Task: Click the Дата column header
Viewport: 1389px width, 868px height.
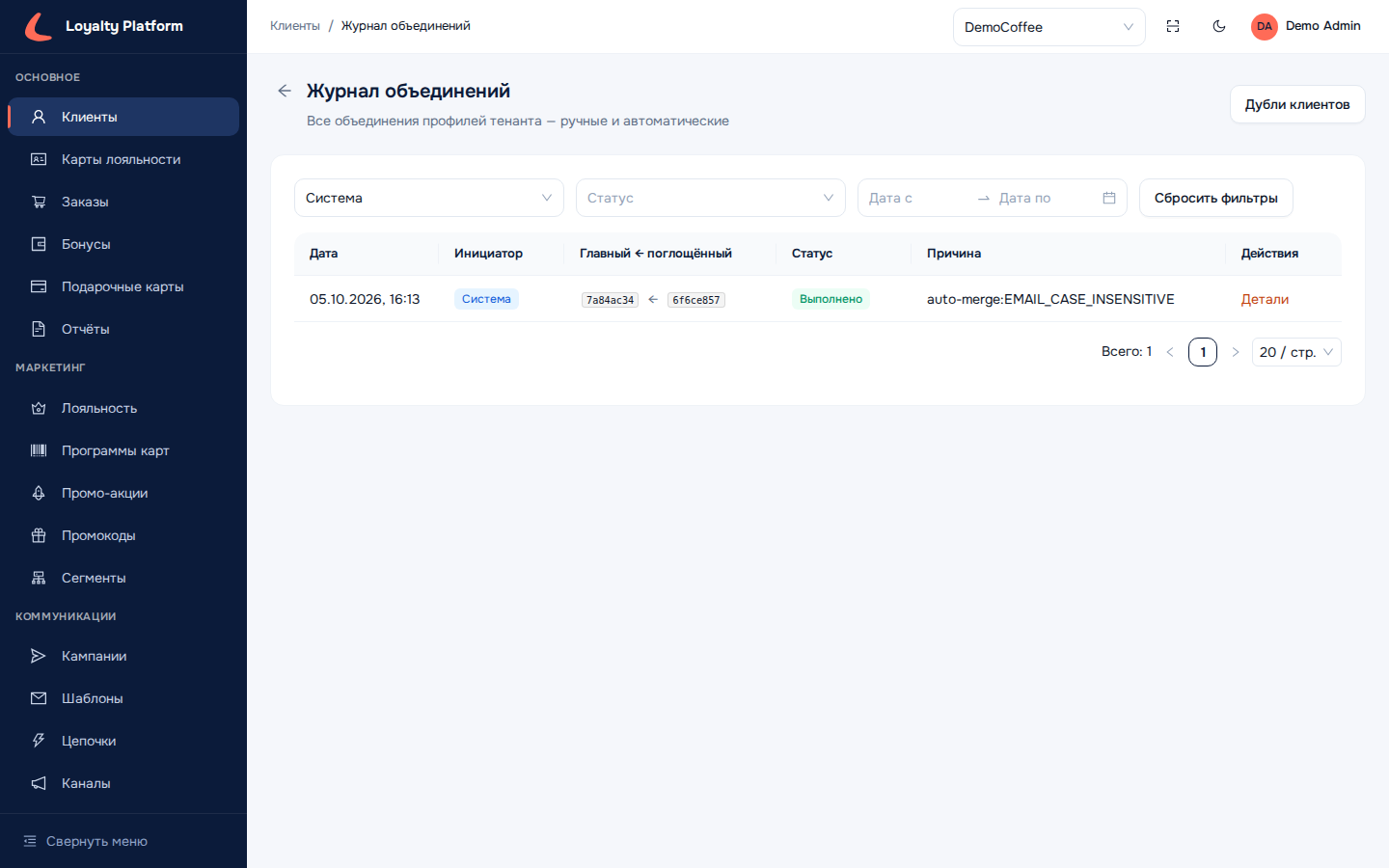Action: coord(366,254)
